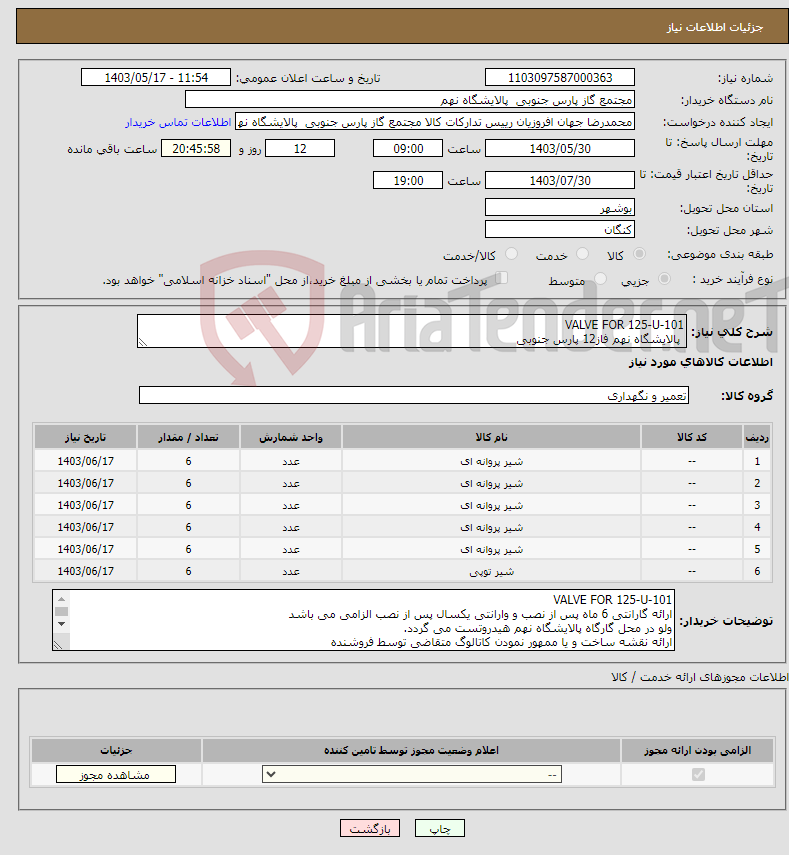Select the متوسط purchase type radio
The height and width of the screenshot is (855, 789).
[x=600, y=279]
